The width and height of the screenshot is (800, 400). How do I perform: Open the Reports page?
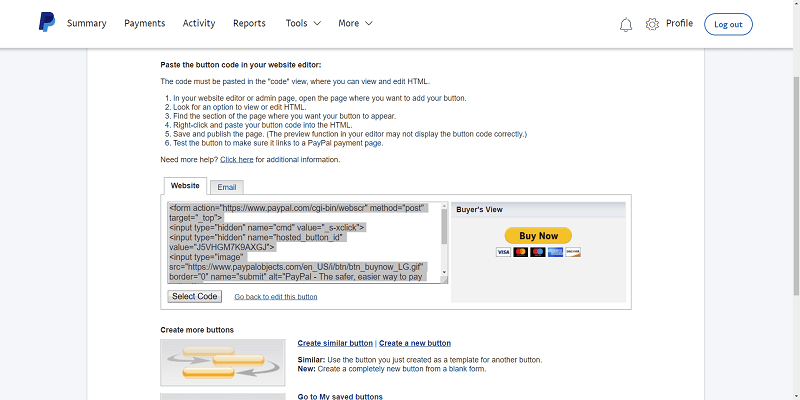click(x=249, y=23)
